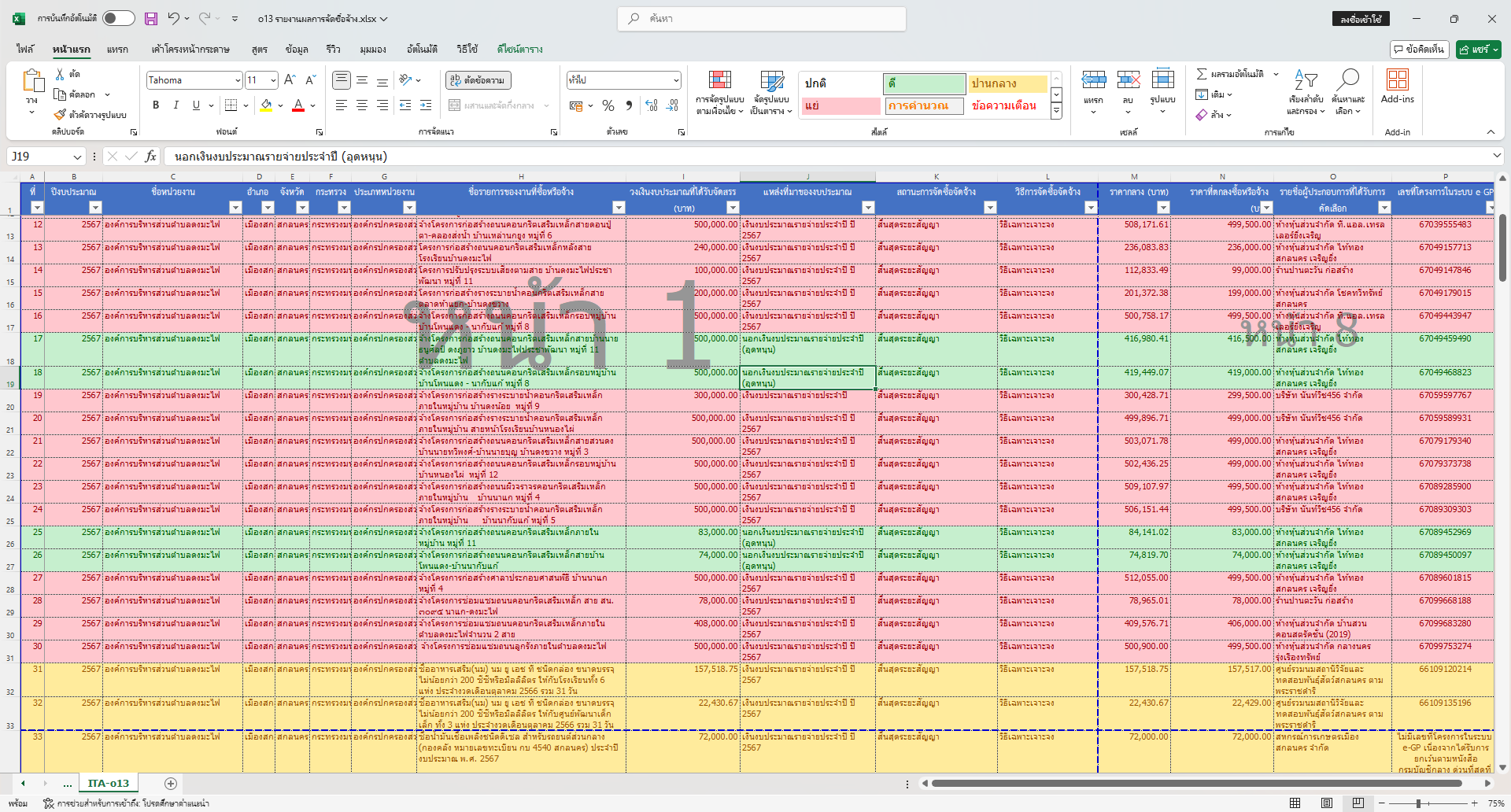The height and width of the screenshot is (812, 1511).
Task: Click the Increase Font Size icon
Action: pyautogui.click(x=290, y=80)
